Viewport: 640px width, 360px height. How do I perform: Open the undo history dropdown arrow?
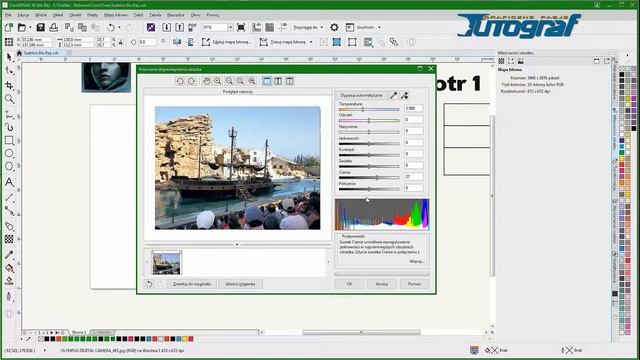pos(119,27)
